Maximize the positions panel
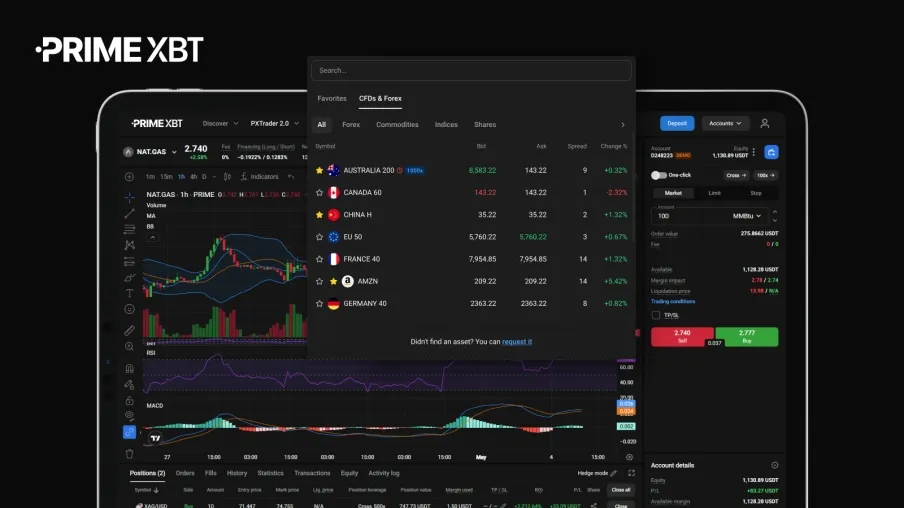This screenshot has width=904, height=508. (x=631, y=473)
